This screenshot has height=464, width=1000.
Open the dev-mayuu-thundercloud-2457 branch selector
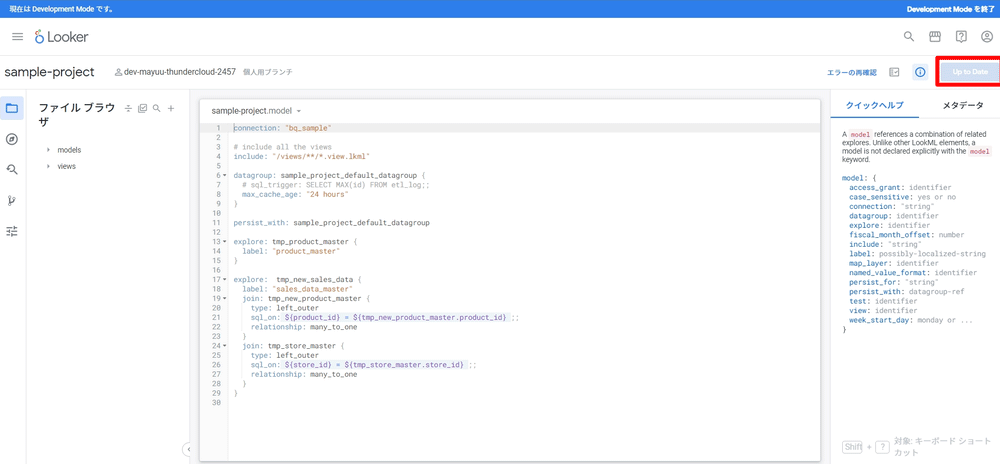click(x=180, y=73)
